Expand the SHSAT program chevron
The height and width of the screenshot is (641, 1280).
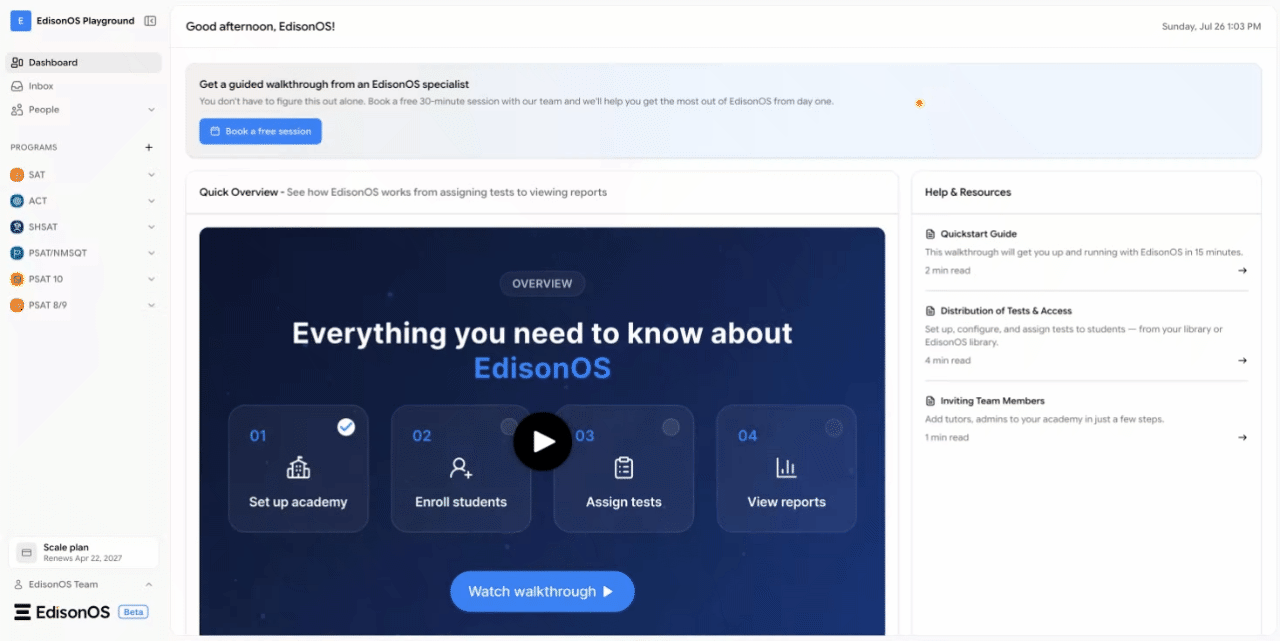(151, 227)
